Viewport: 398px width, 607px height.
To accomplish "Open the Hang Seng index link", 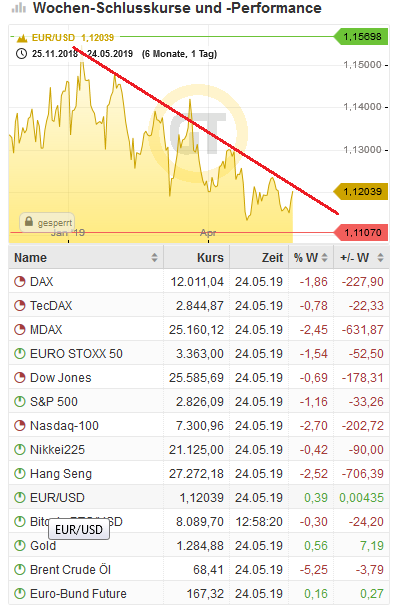I will click(x=61, y=473).
